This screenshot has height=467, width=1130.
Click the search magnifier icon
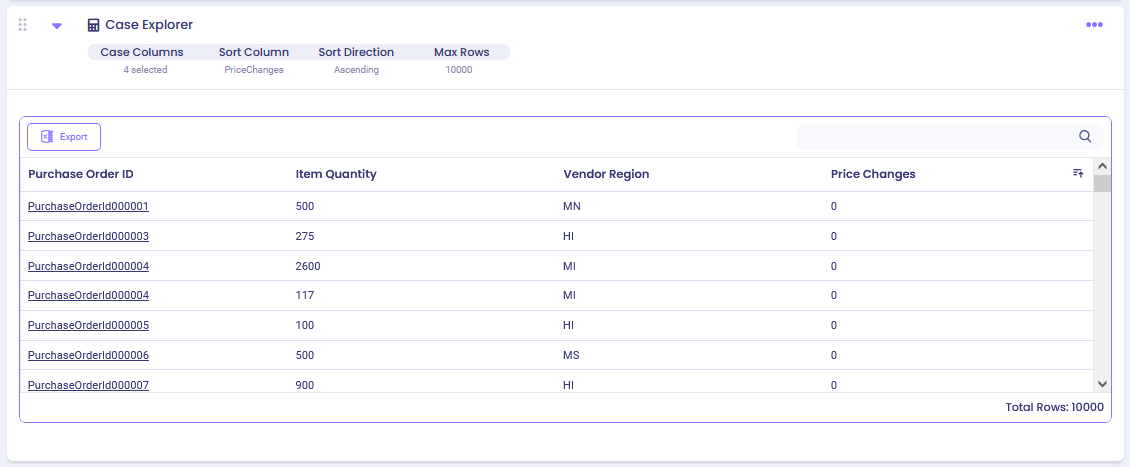pyautogui.click(x=1085, y=137)
